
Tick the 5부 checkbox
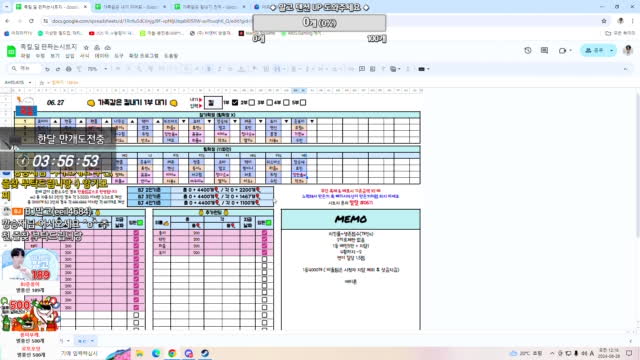pyautogui.click(x=303, y=102)
